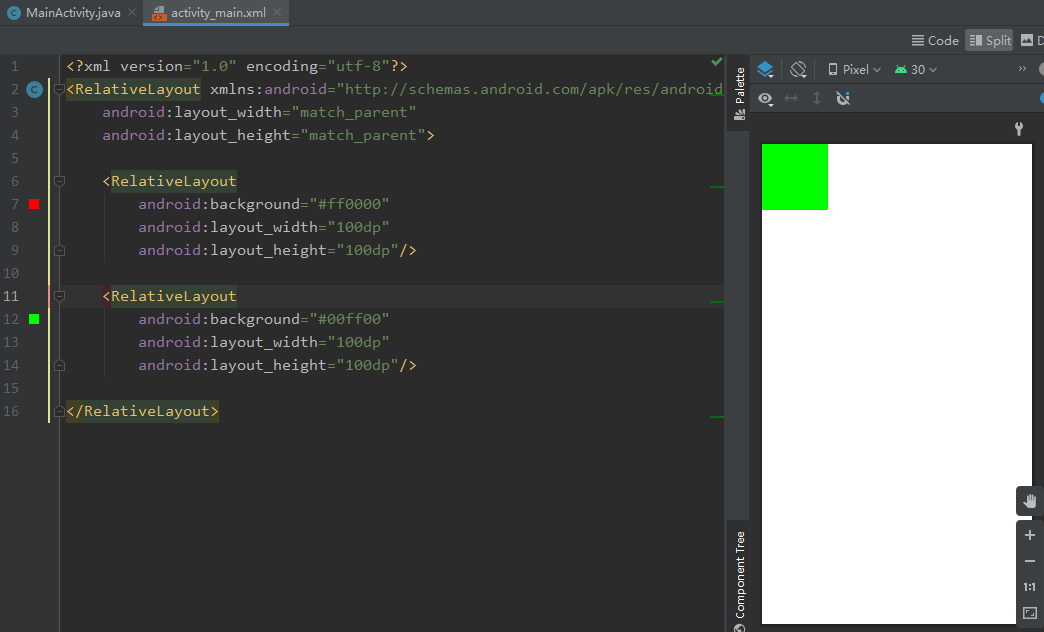Fold the RelativeLayout tag on line 11
The width and height of the screenshot is (1044, 632).
point(59,296)
